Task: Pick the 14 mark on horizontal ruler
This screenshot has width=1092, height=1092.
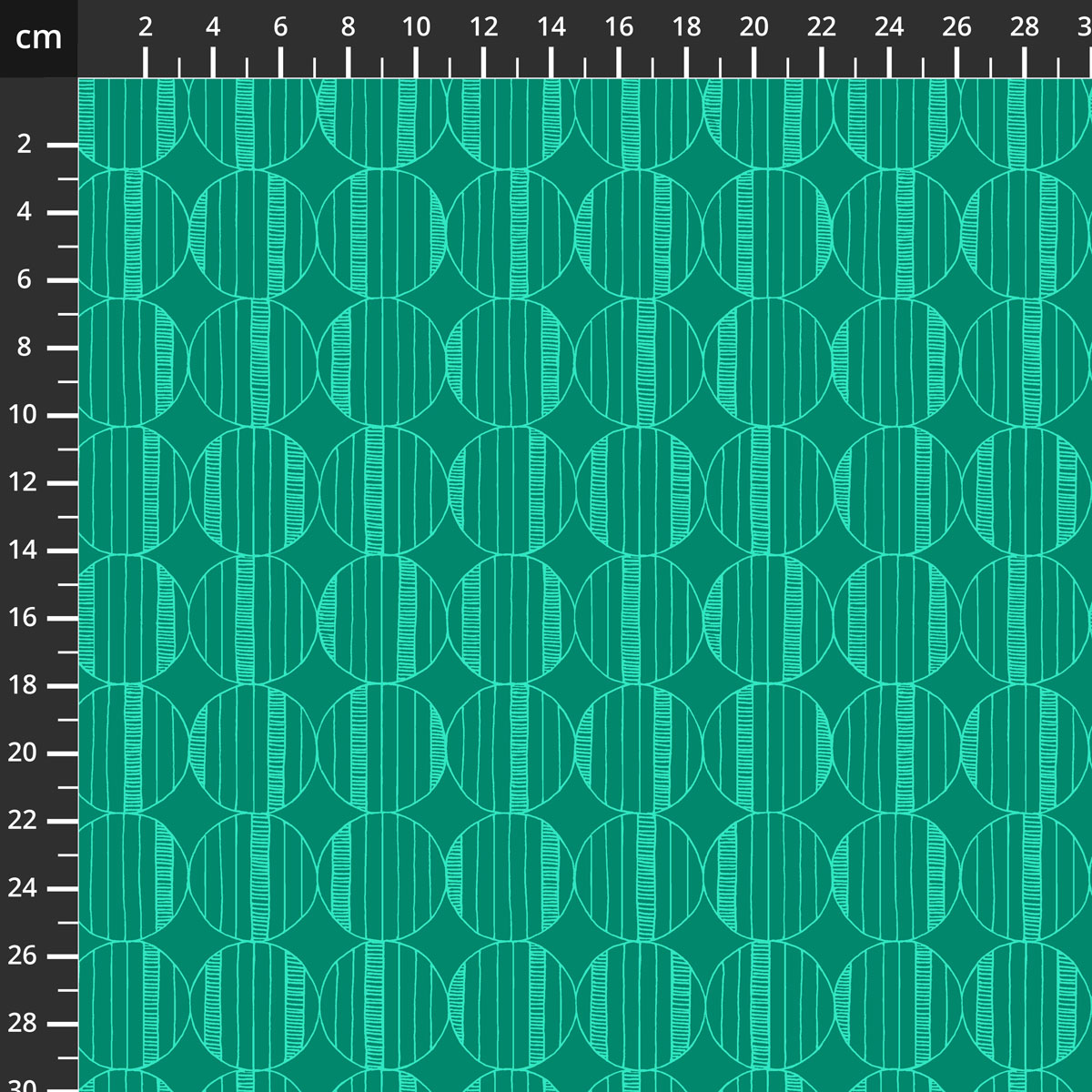Action: (551, 27)
